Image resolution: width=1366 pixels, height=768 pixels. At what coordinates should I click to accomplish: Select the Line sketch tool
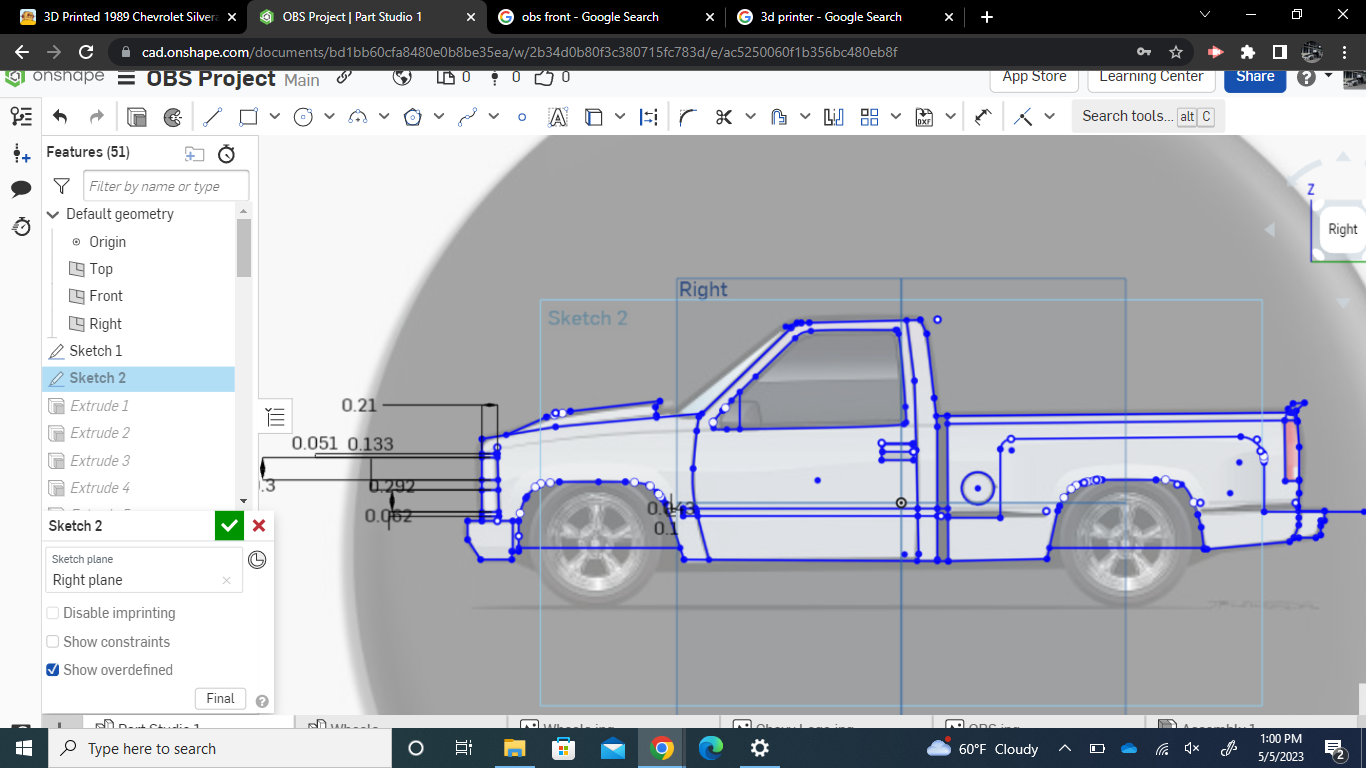(212, 116)
